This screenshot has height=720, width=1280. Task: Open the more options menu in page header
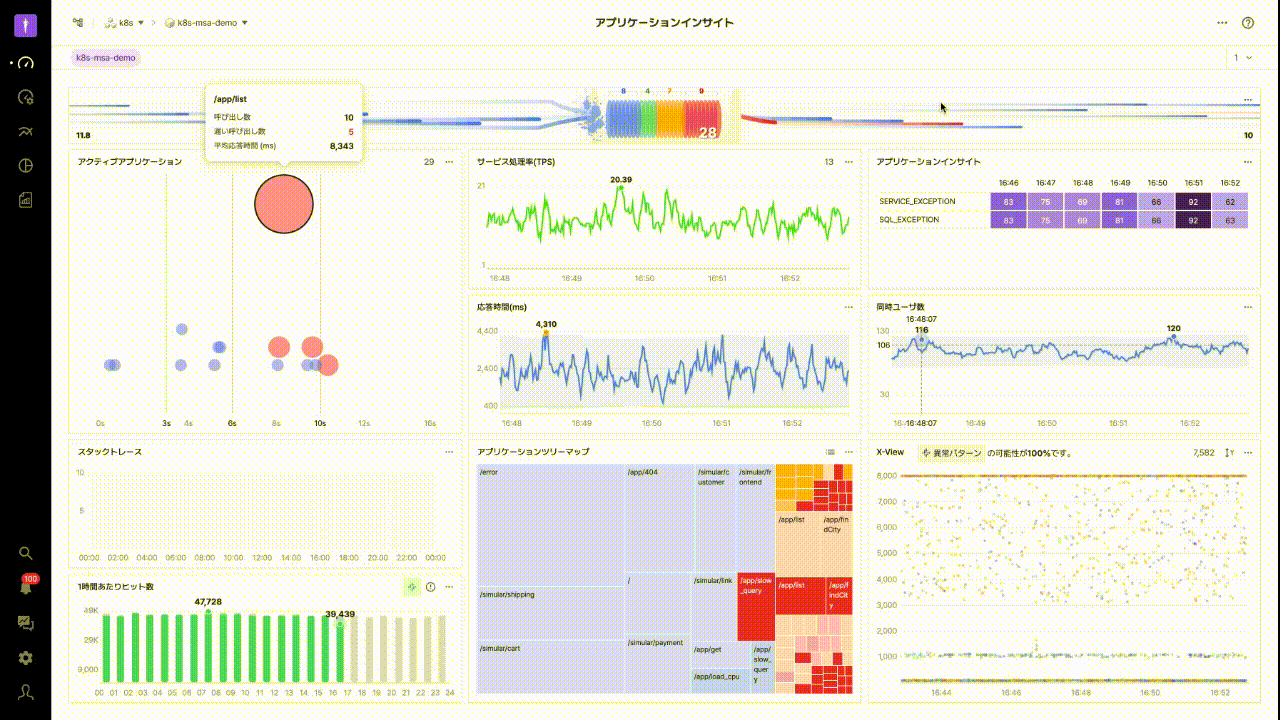point(1222,23)
